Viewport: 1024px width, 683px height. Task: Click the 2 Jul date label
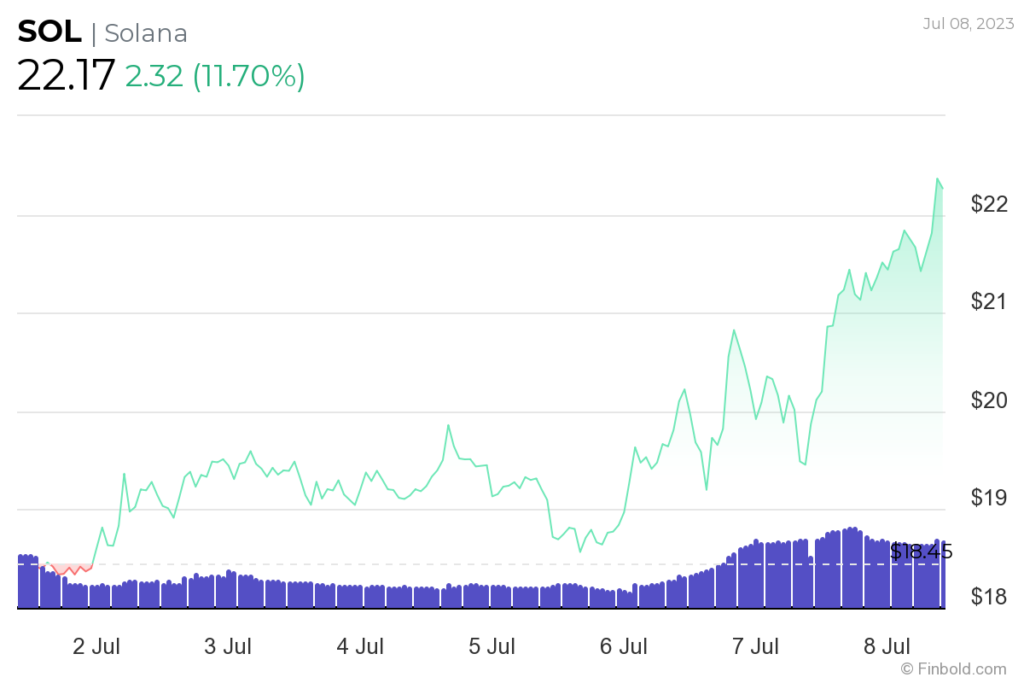pos(96,647)
